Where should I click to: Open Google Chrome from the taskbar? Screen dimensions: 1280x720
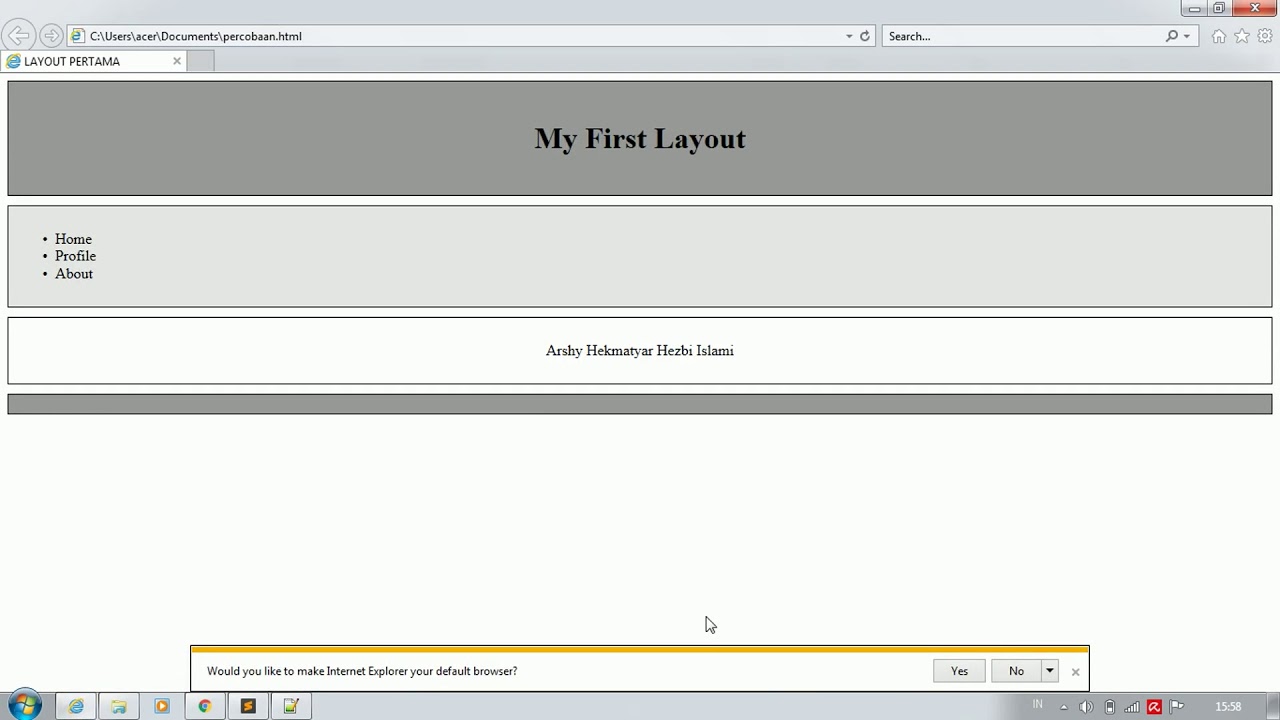tap(205, 706)
